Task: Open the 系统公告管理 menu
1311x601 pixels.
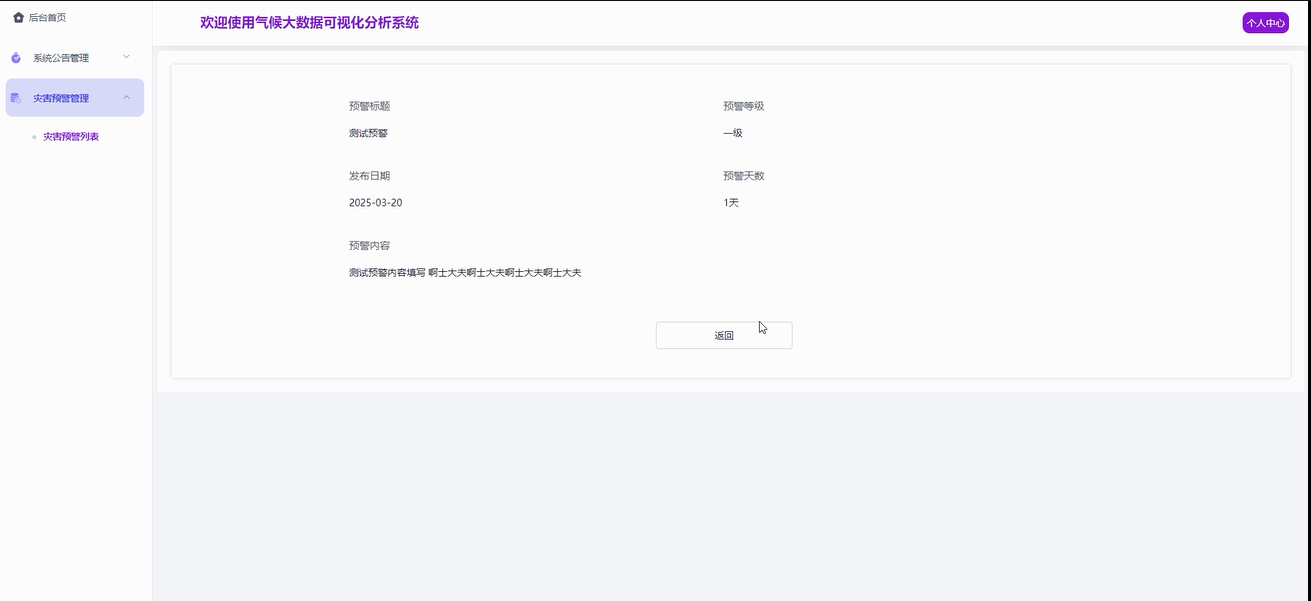Action: [76, 58]
